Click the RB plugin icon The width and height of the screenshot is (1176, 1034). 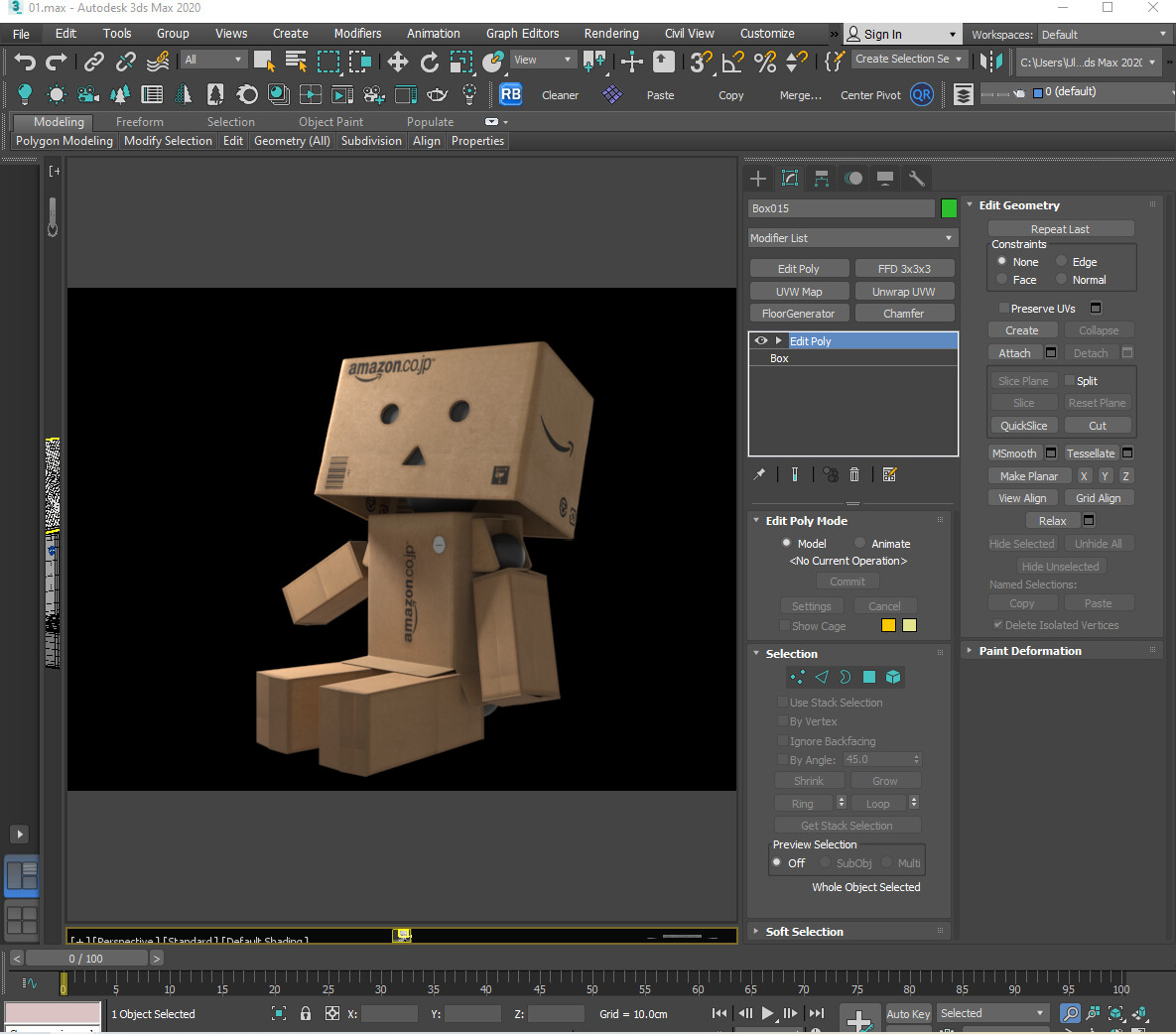pyautogui.click(x=511, y=94)
